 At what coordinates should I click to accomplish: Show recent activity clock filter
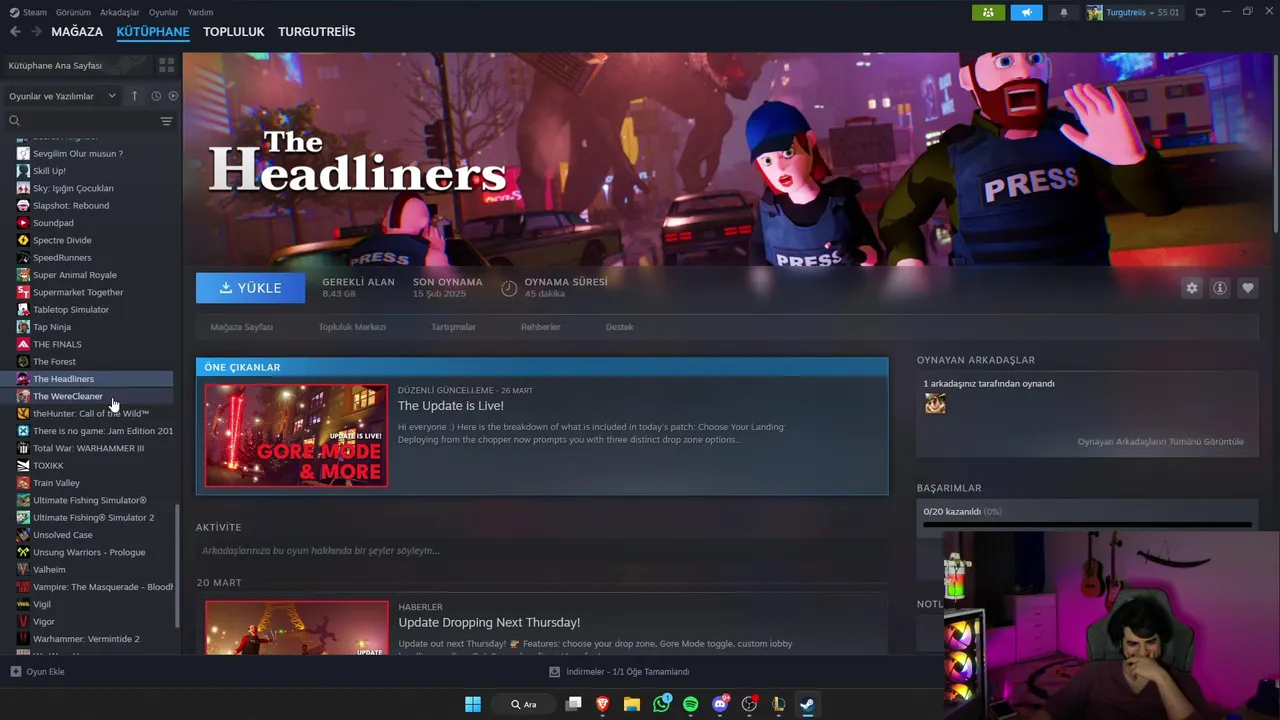[x=156, y=96]
